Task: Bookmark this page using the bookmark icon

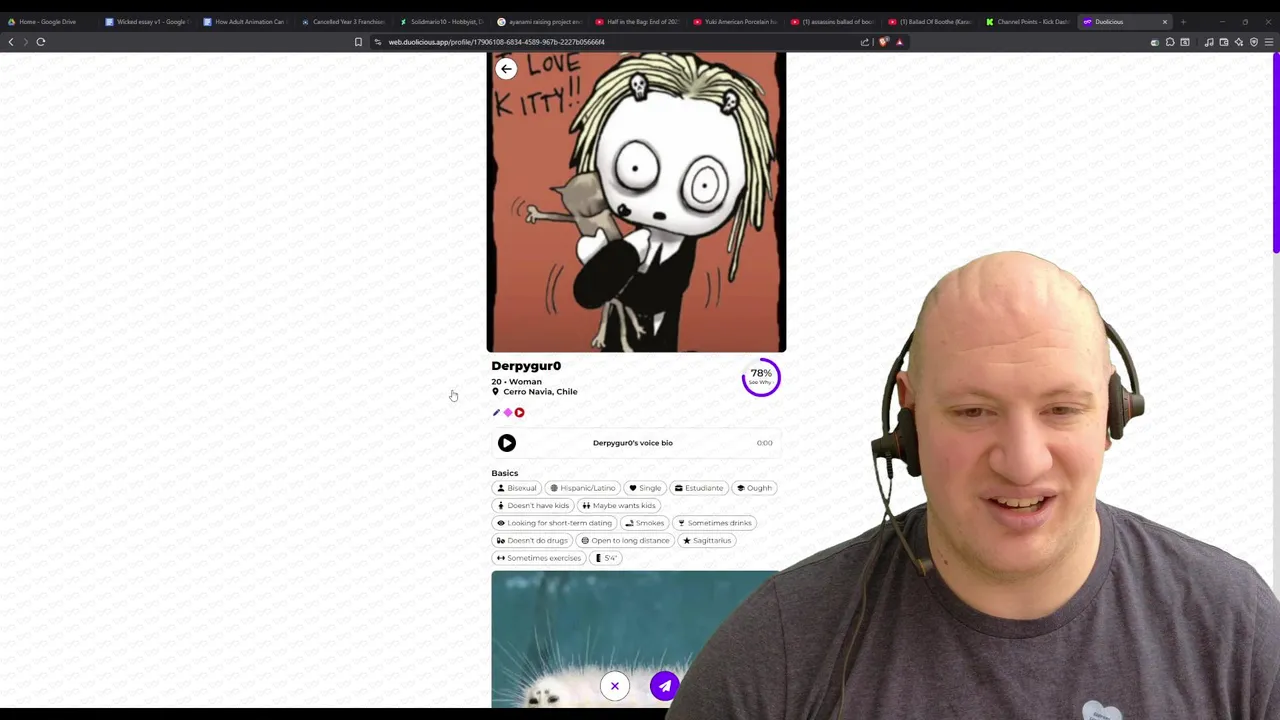Action: click(358, 42)
